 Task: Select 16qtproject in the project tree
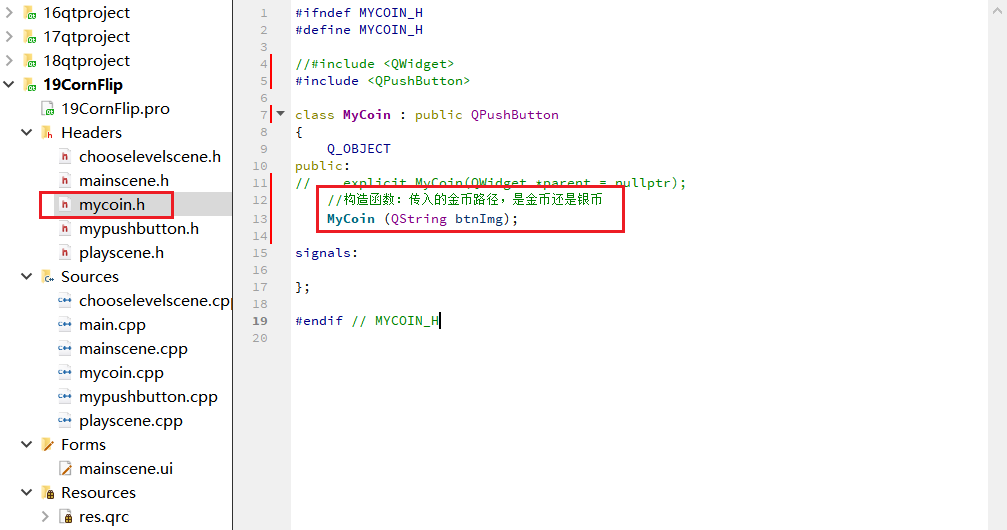(86, 13)
